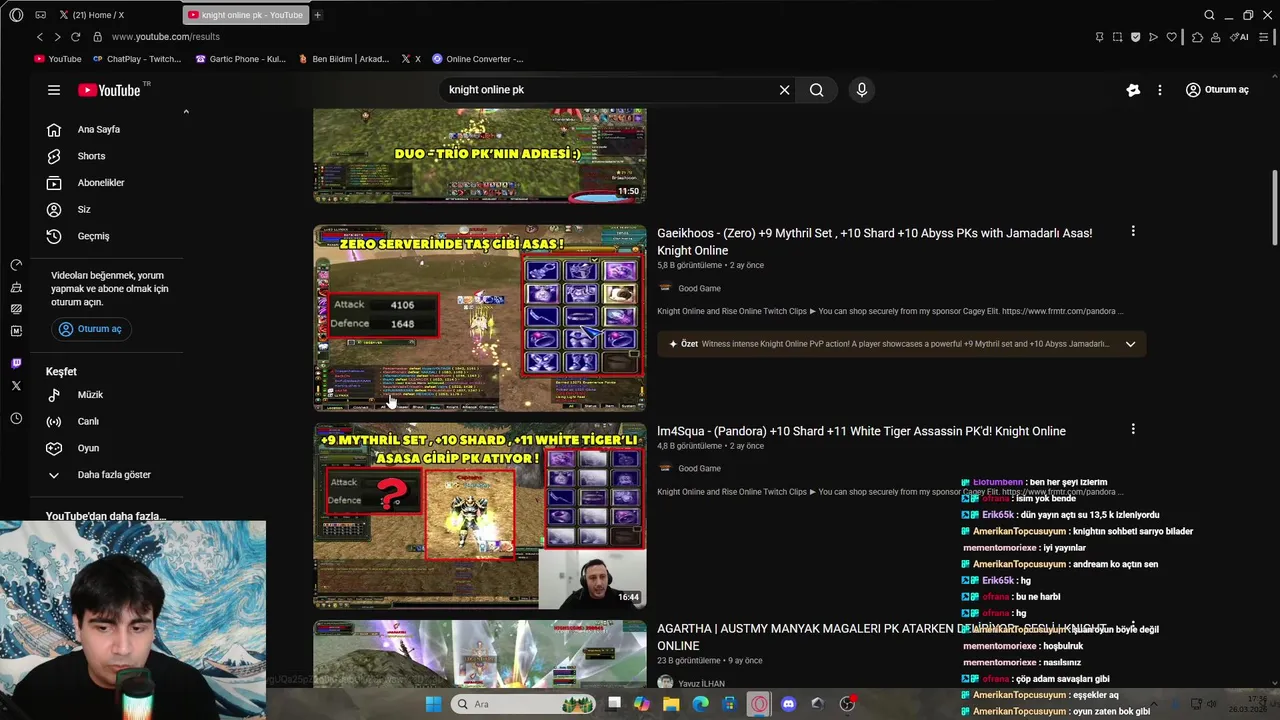The width and height of the screenshot is (1280, 720).
Task: Open Twitch in Opera sidebar
Action: click(x=16, y=363)
